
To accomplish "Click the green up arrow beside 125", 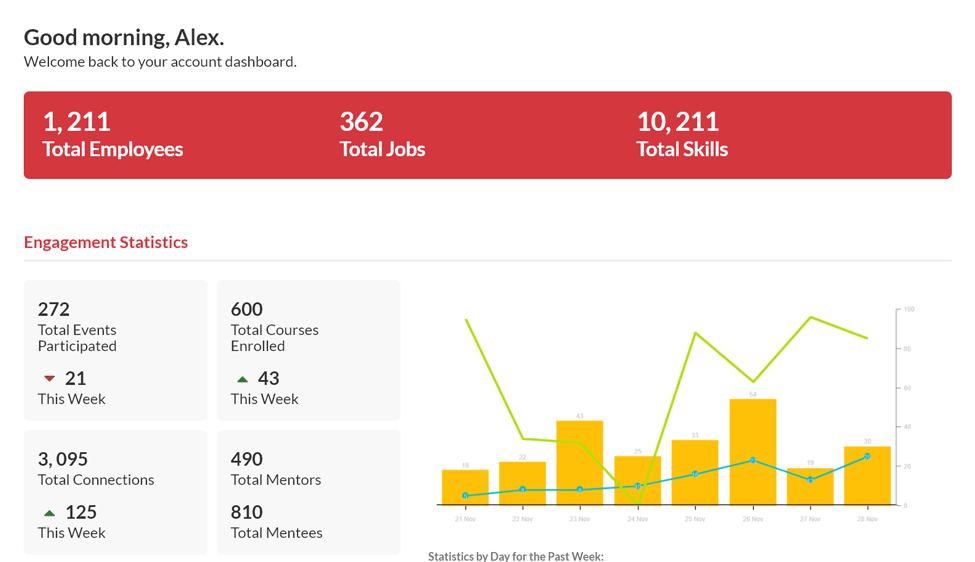I will pyautogui.click(x=50, y=513).
